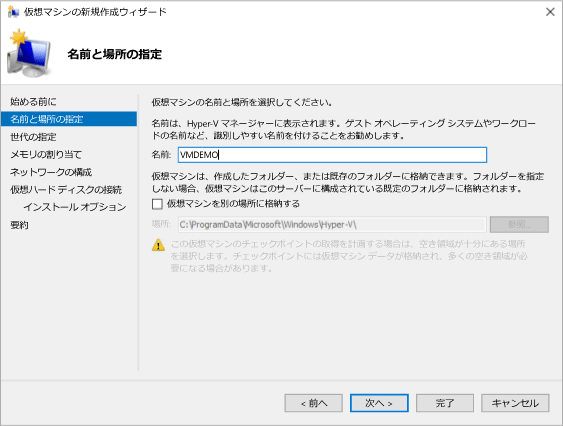Image resolution: width=563 pixels, height=426 pixels.
Task: Click the yellow warning triangle icon
Action: (x=158, y=245)
